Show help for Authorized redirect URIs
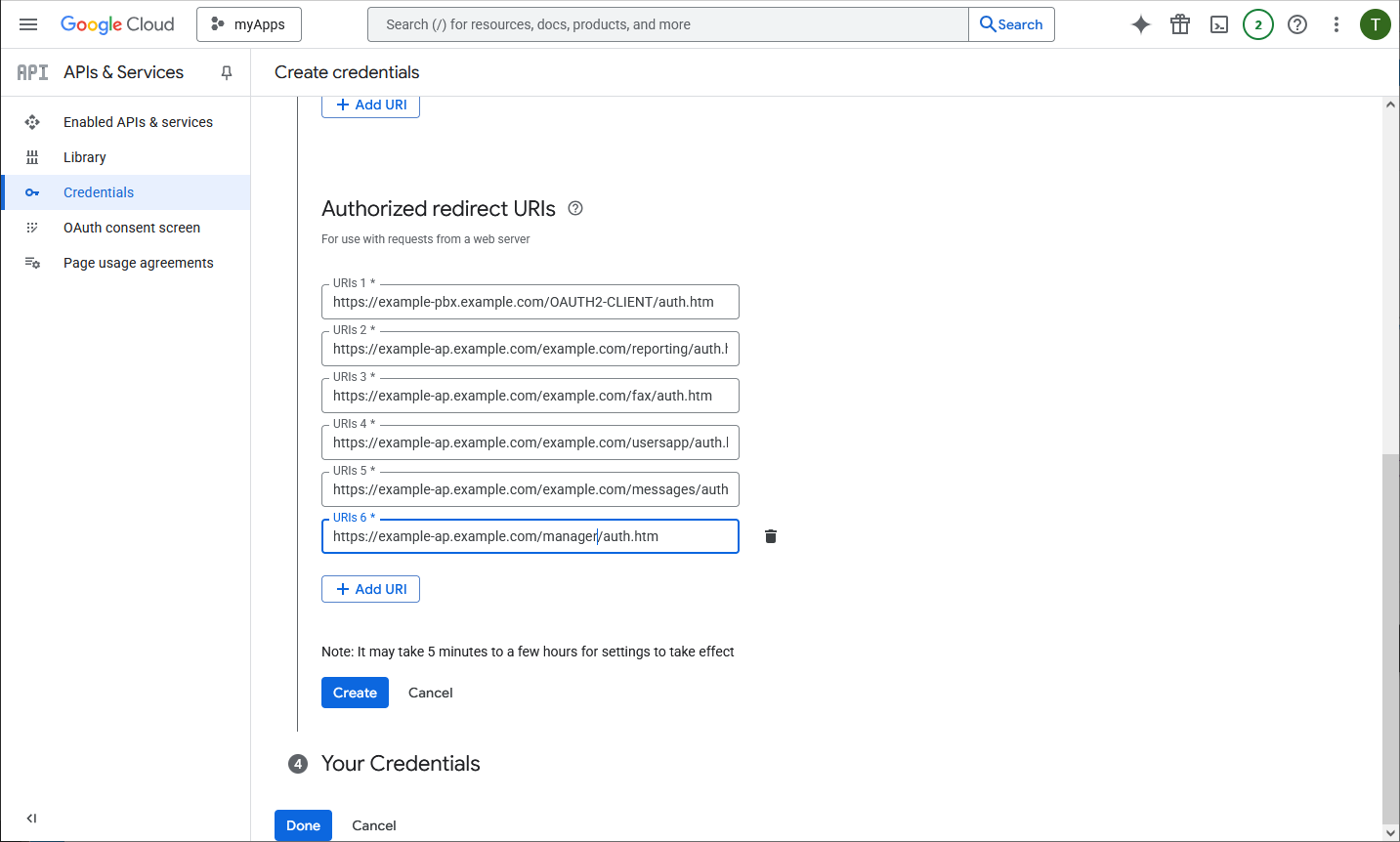This screenshot has height=842, width=1400. click(575, 208)
